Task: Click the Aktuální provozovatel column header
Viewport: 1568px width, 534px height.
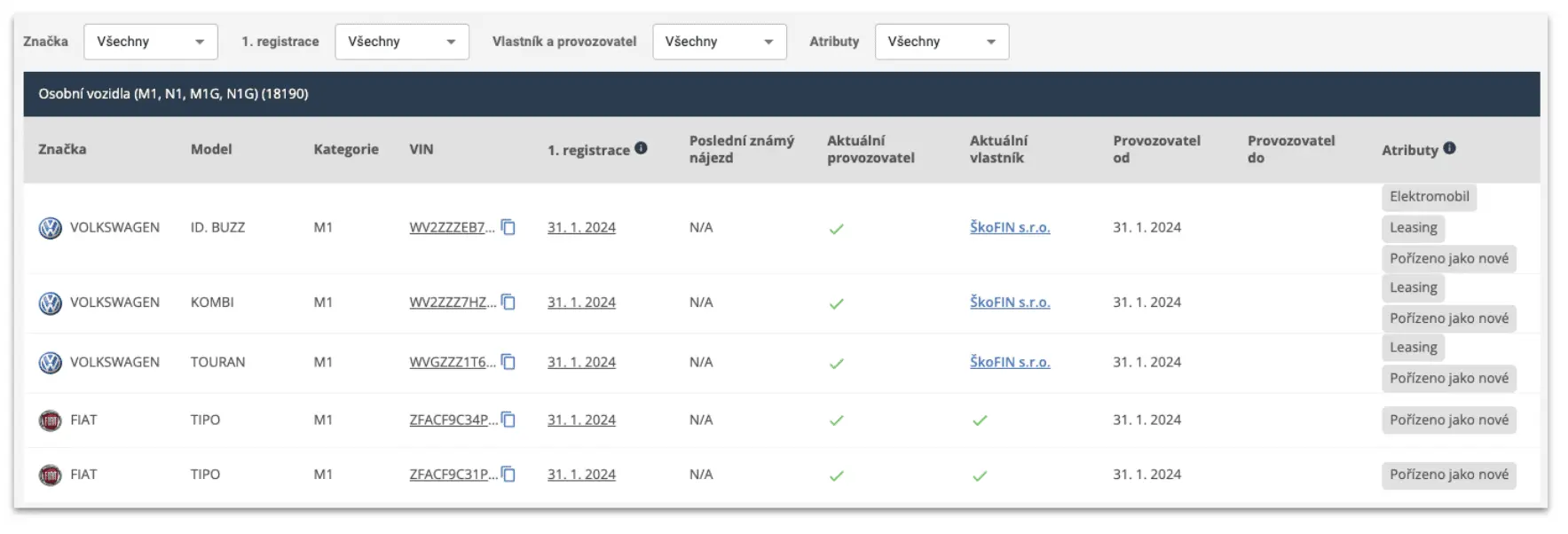Action: [871, 149]
